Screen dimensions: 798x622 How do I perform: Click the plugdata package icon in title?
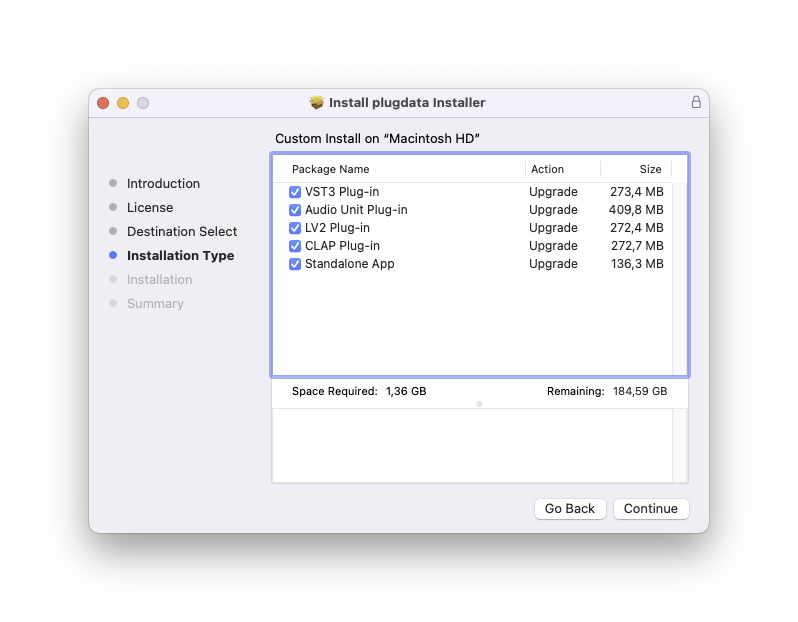[x=317, y=102]
